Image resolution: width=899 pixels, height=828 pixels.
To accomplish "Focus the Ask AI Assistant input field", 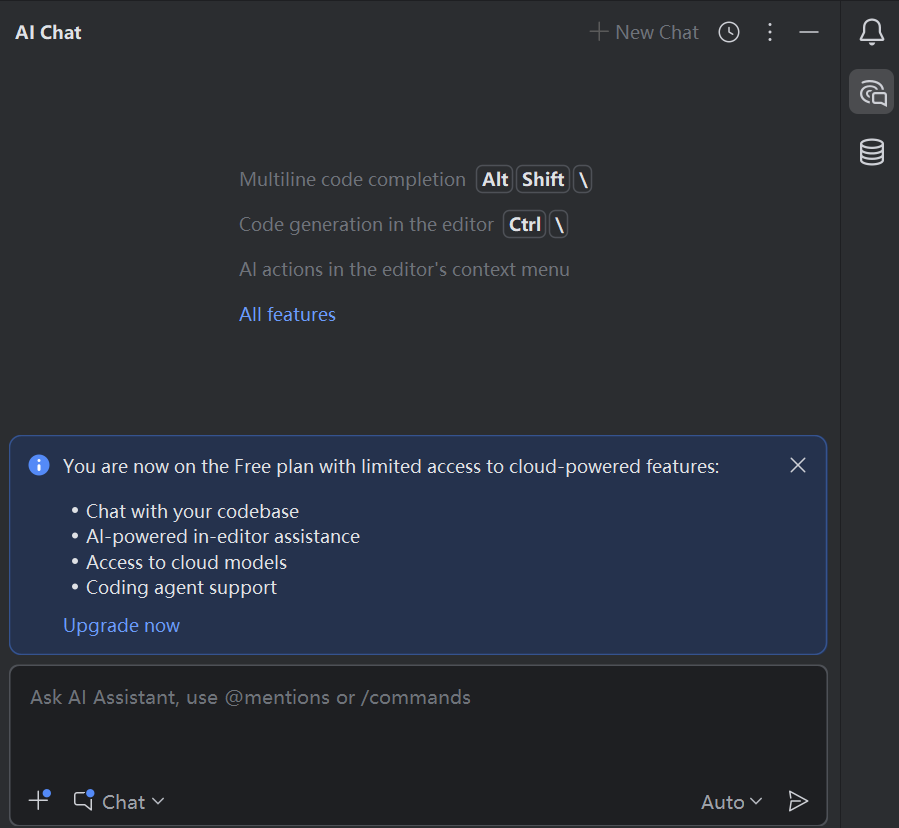I will tap(250, 697).
